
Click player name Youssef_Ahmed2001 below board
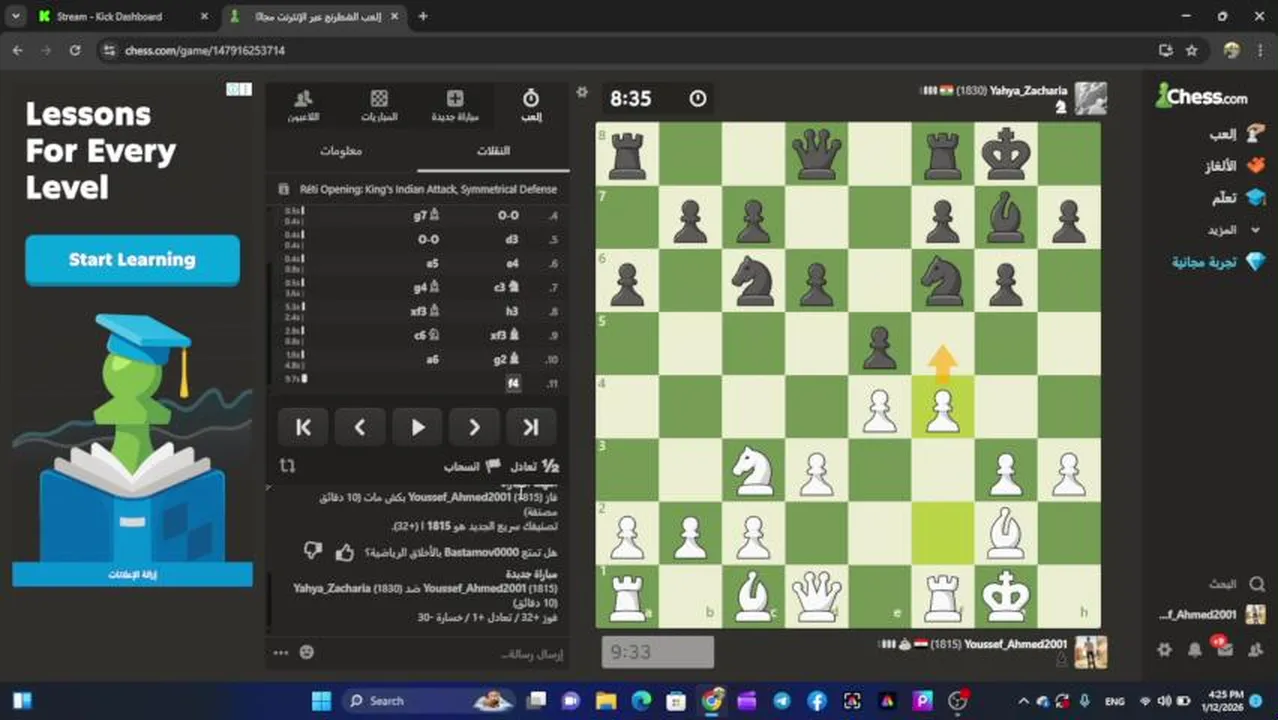[x=1016, y=644]
